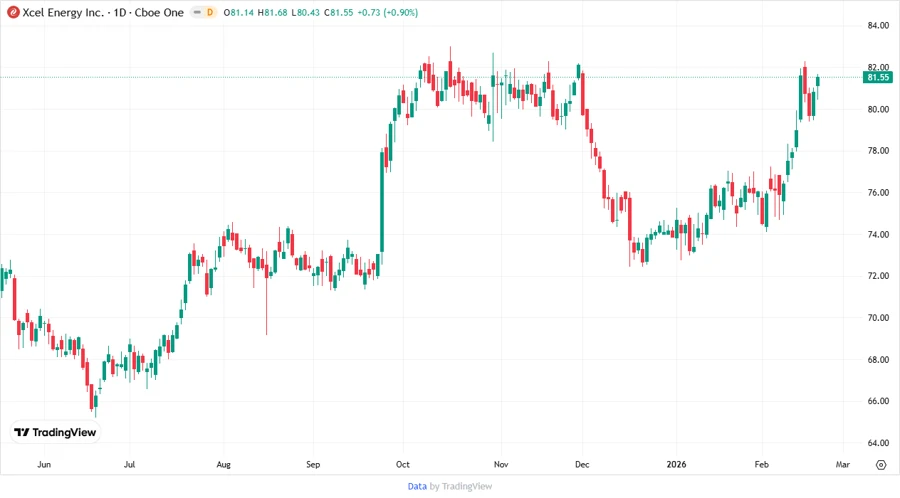Toggle the market status pill indicator

[197, 13]
